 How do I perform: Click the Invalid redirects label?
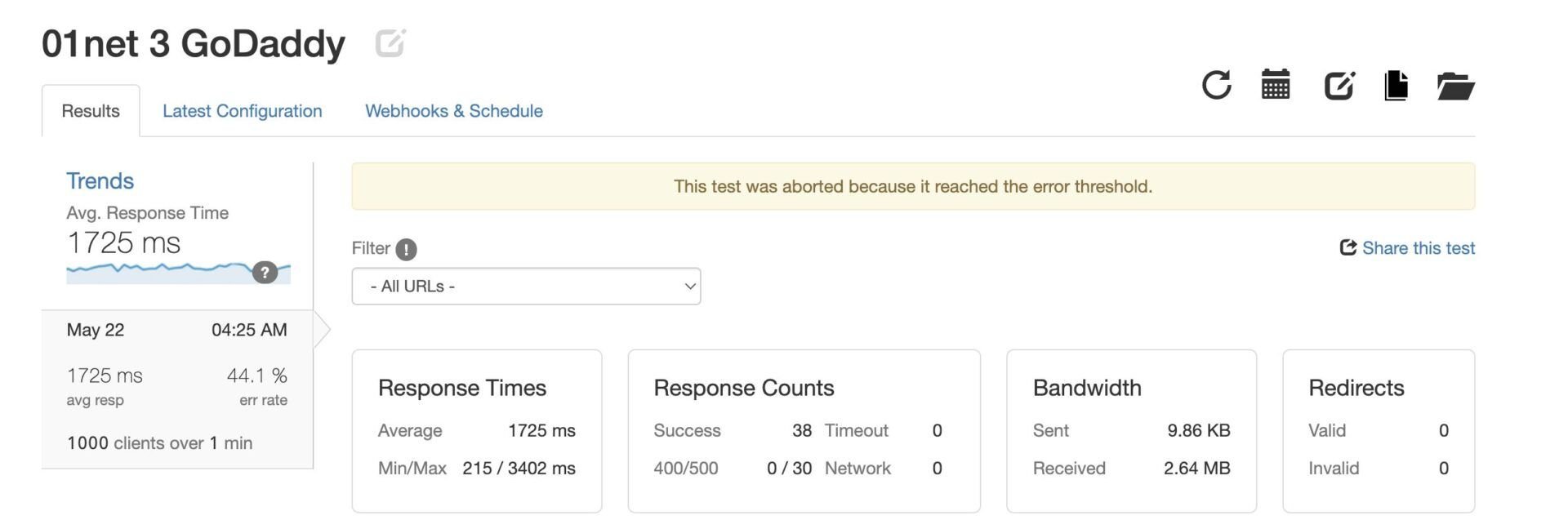point(1334,468)
